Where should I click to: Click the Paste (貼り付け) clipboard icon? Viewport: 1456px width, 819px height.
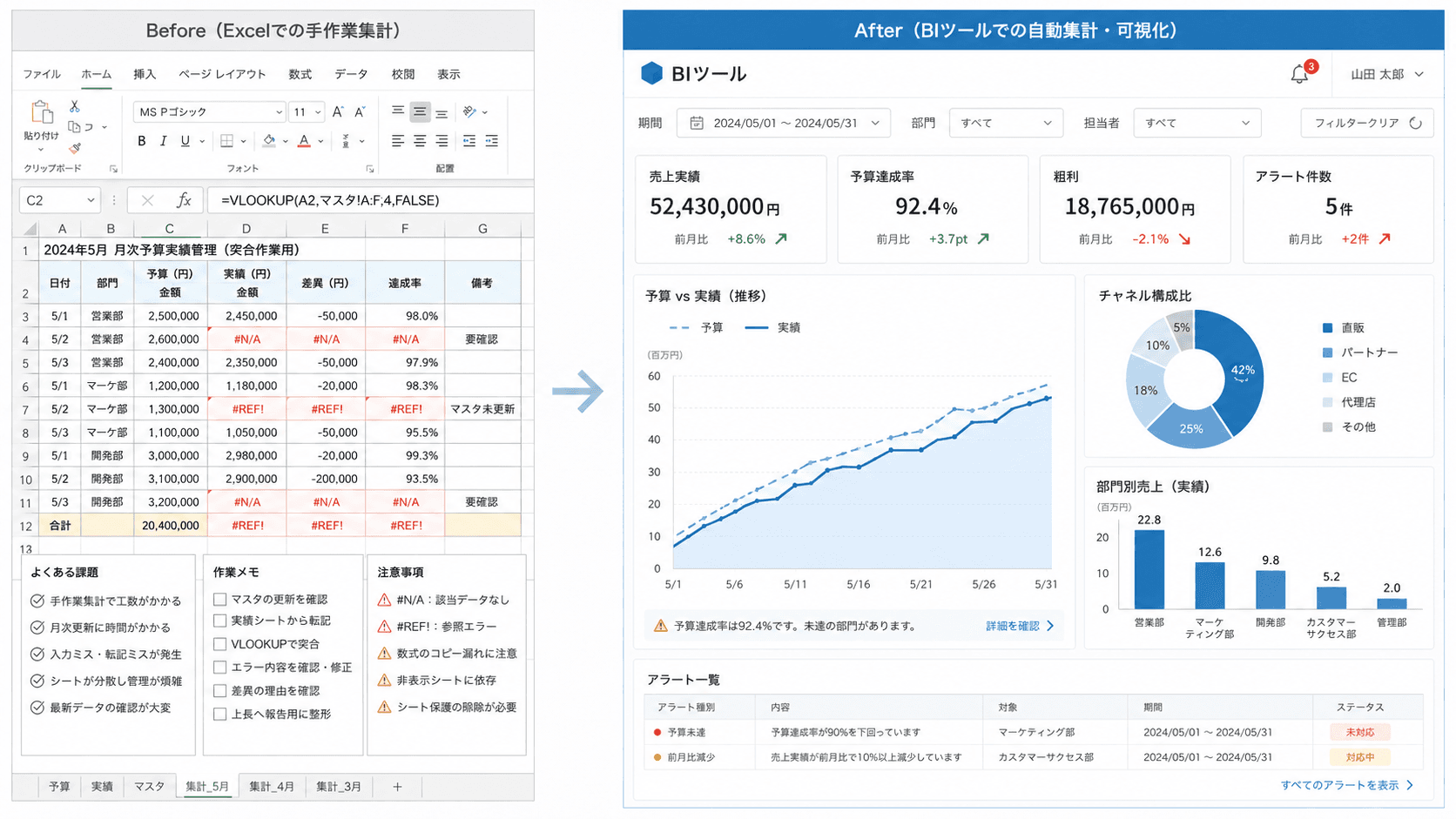pos(41,112)
